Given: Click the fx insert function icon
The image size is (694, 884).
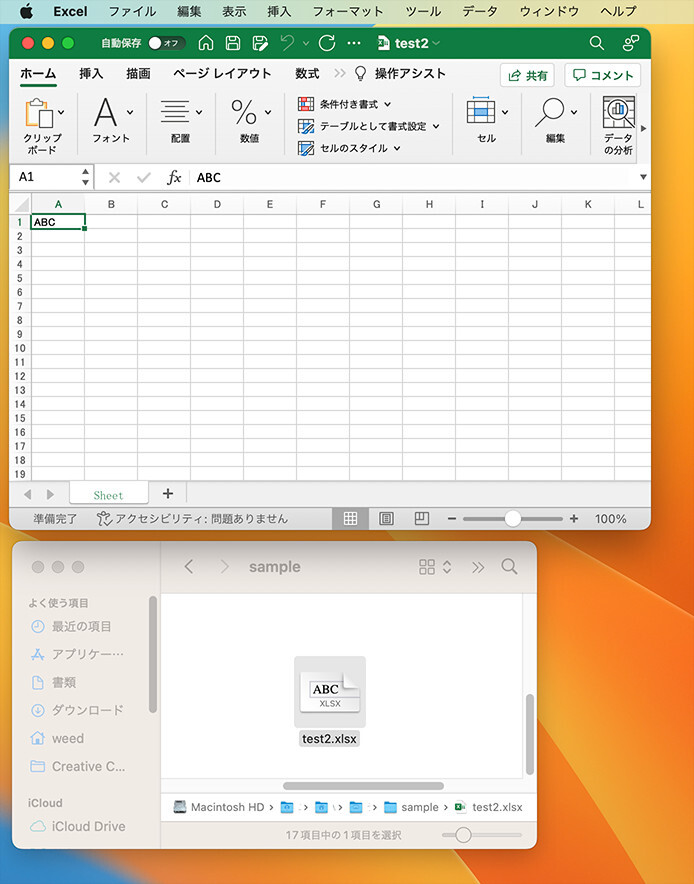Looking at the screenshot, I should point(174,178).
